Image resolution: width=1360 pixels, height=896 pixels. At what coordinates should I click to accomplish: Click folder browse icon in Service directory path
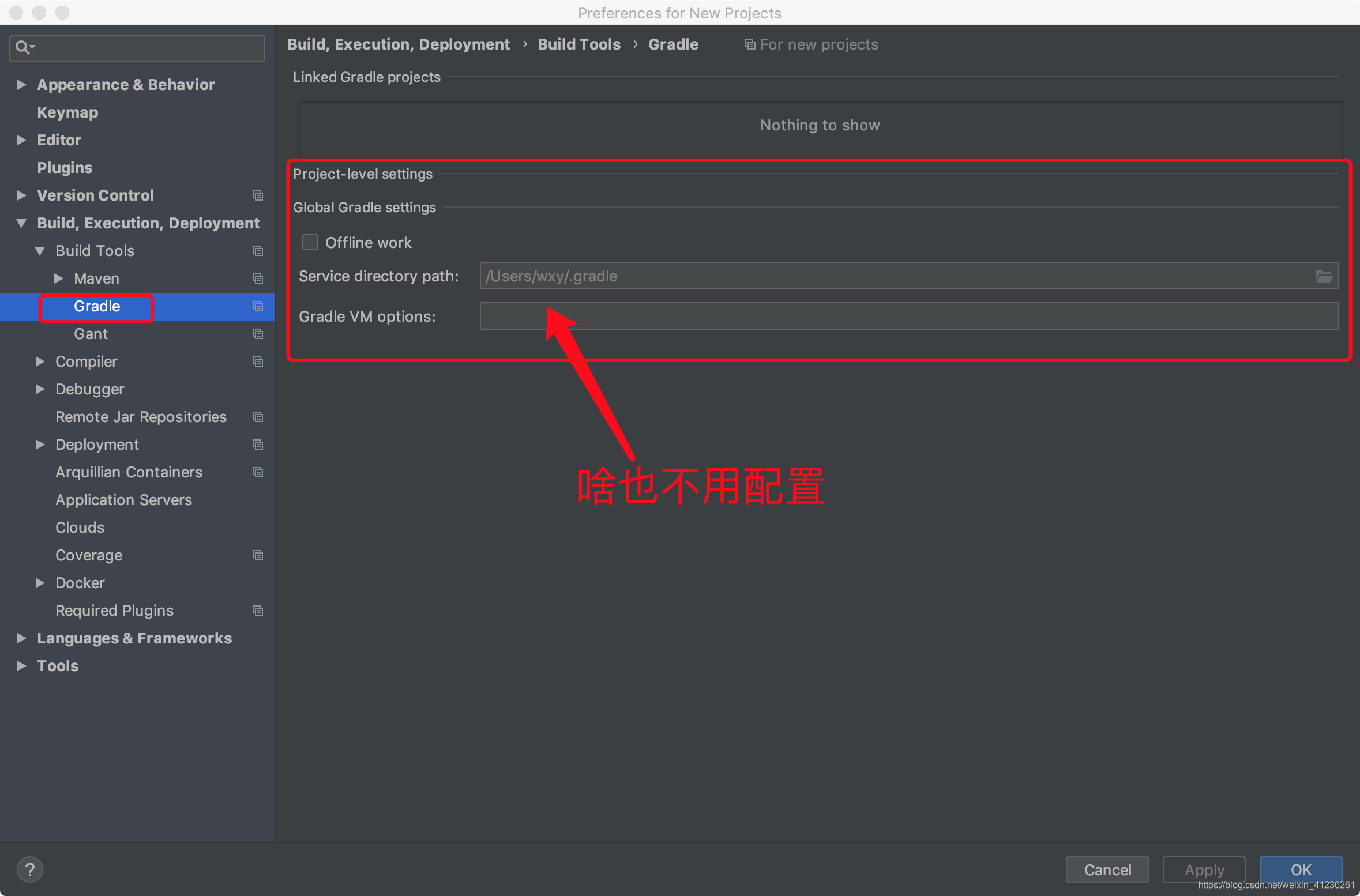(1323, 276)
